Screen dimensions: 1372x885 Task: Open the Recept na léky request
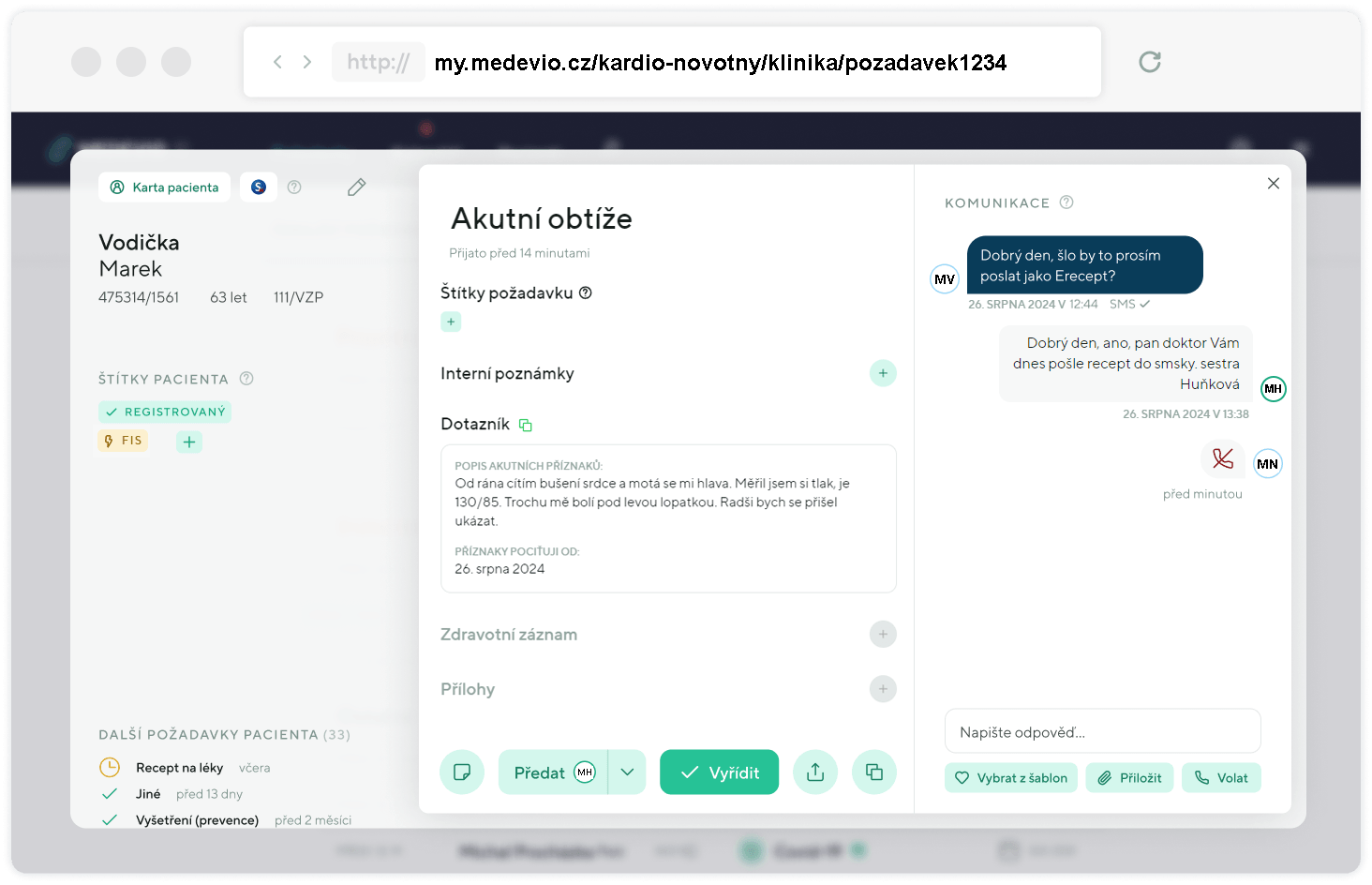pyautogui.click(x=179, y=768)
